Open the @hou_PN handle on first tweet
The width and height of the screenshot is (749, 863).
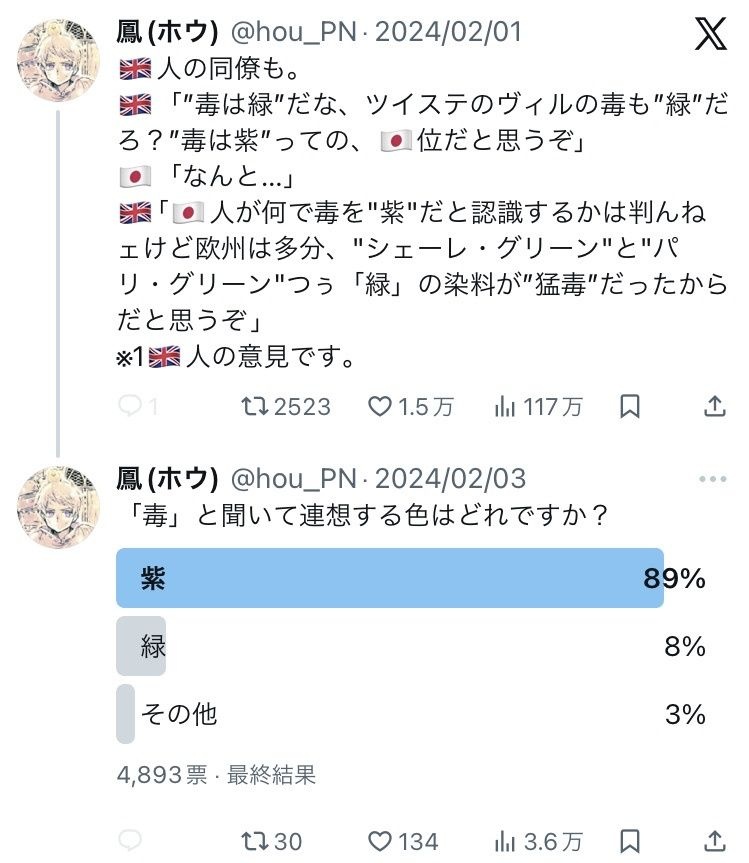point(293,33)
